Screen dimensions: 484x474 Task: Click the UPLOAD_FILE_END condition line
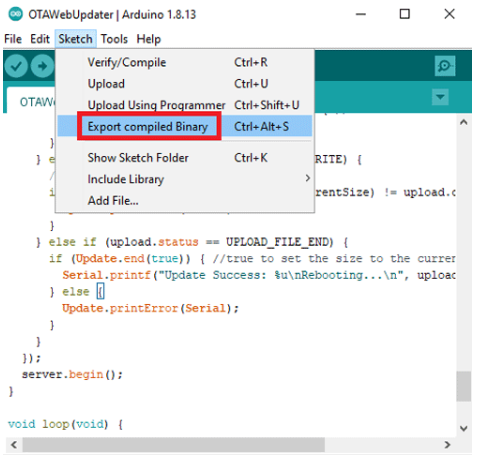pos(192,242)
